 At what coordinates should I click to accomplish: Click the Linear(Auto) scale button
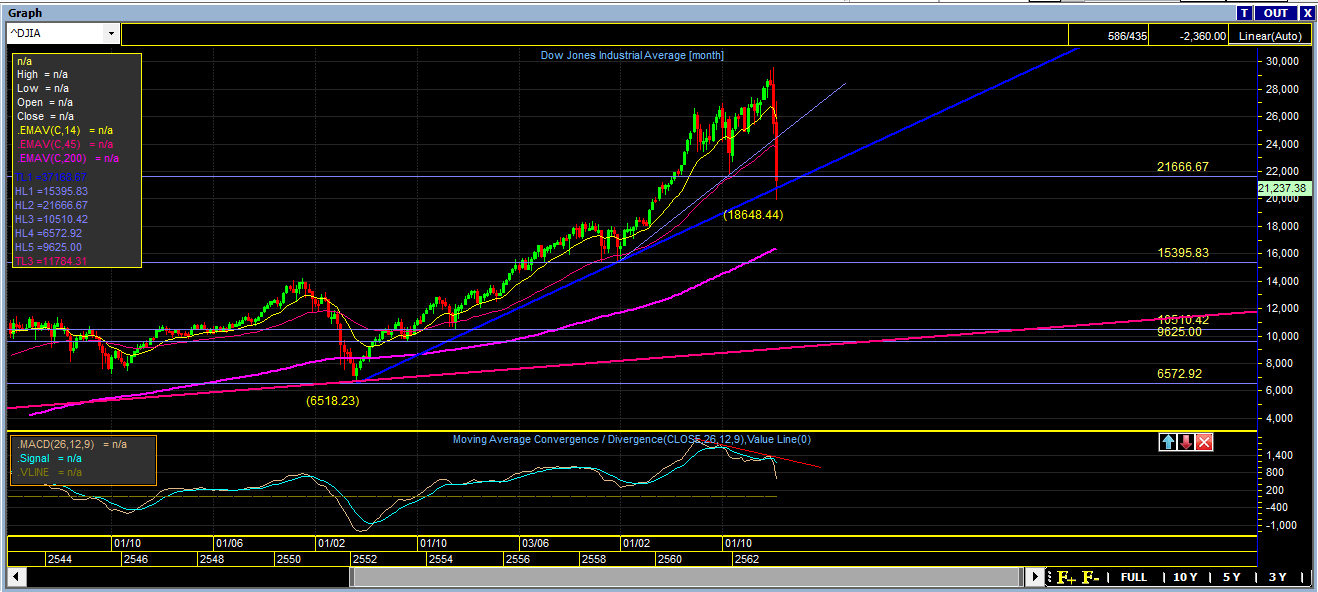[x=1269, y=36]
